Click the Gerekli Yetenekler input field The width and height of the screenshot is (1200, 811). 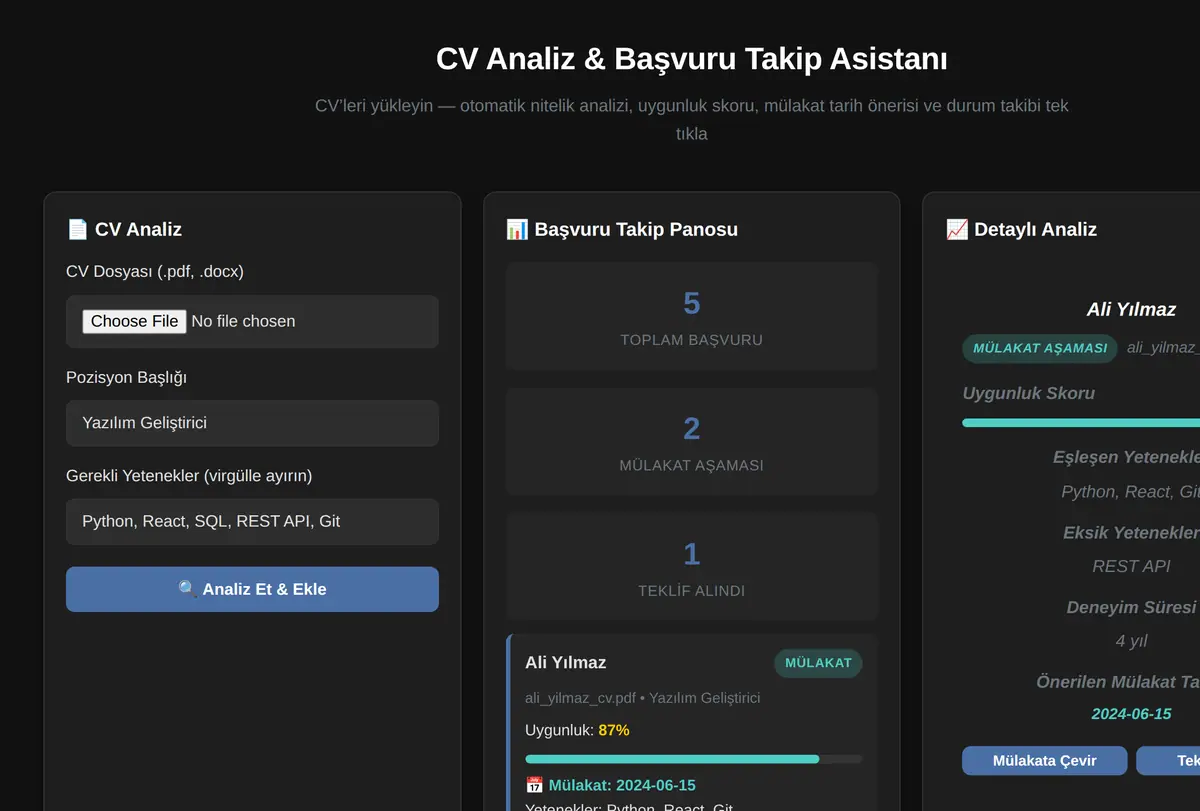click(252, 521)
